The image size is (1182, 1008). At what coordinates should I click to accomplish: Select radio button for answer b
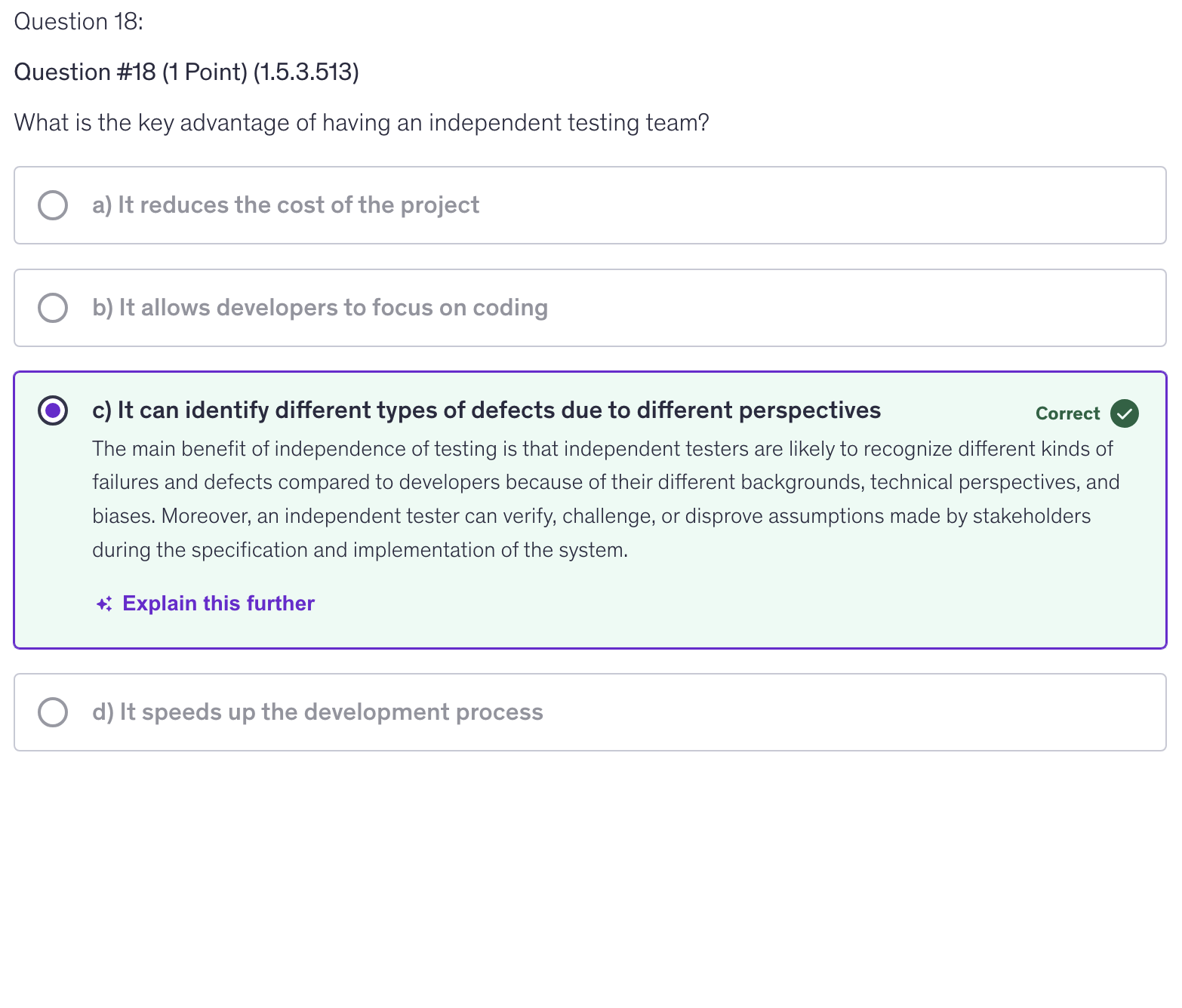53,308
